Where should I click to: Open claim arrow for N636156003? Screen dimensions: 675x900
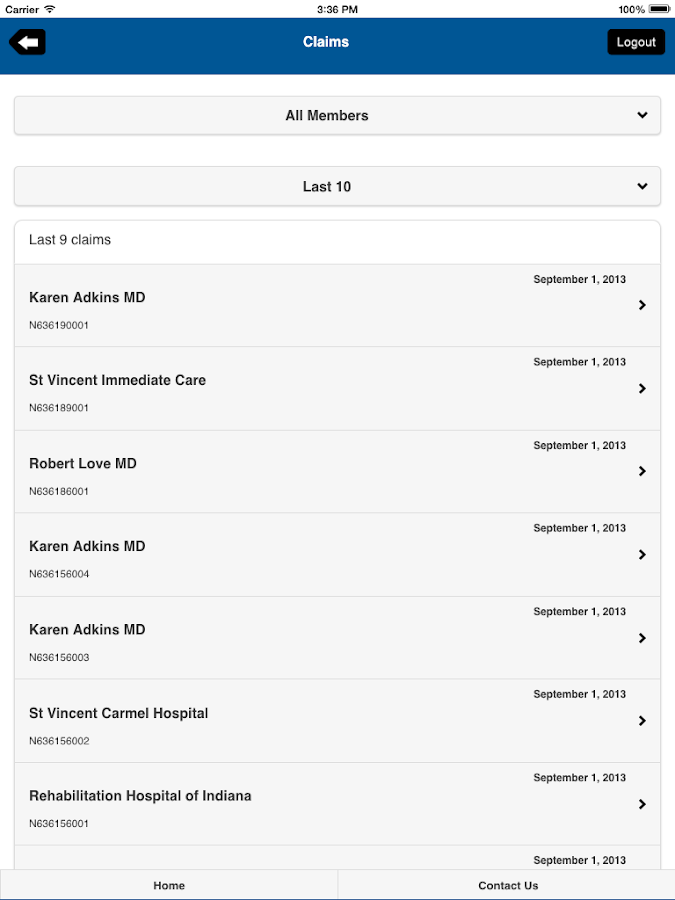point(642,638)
